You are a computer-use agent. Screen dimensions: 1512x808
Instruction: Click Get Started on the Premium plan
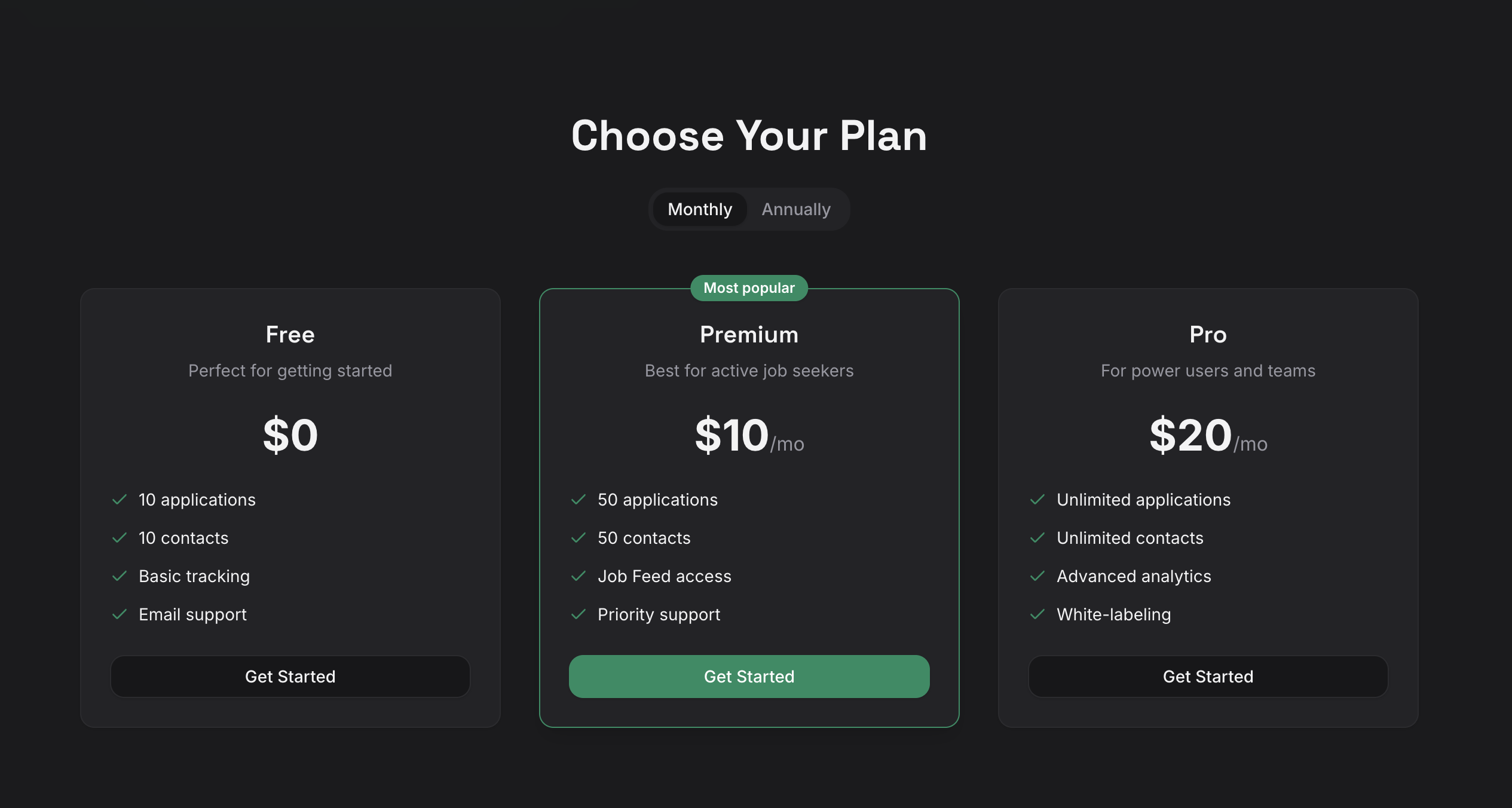(x=749, y=676)
